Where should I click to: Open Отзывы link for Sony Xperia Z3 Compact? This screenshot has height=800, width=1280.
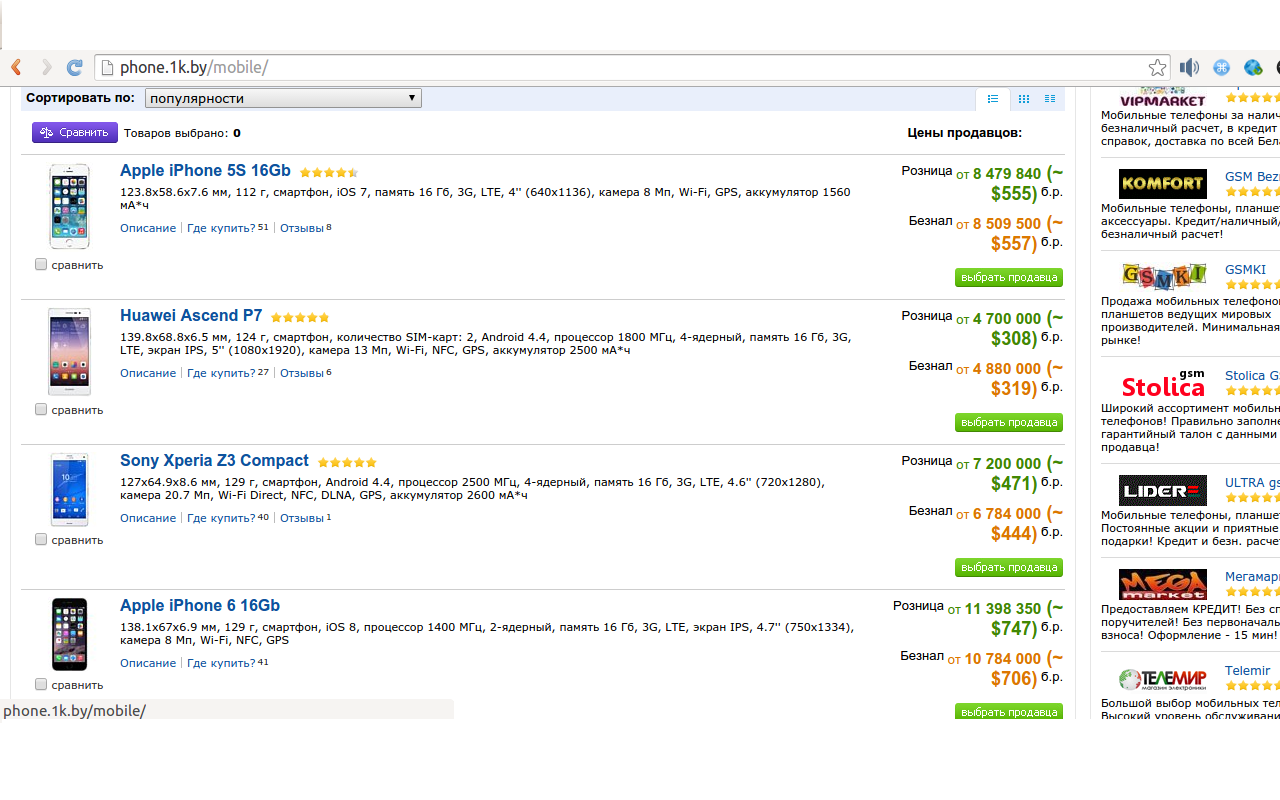tap(302, 518)
